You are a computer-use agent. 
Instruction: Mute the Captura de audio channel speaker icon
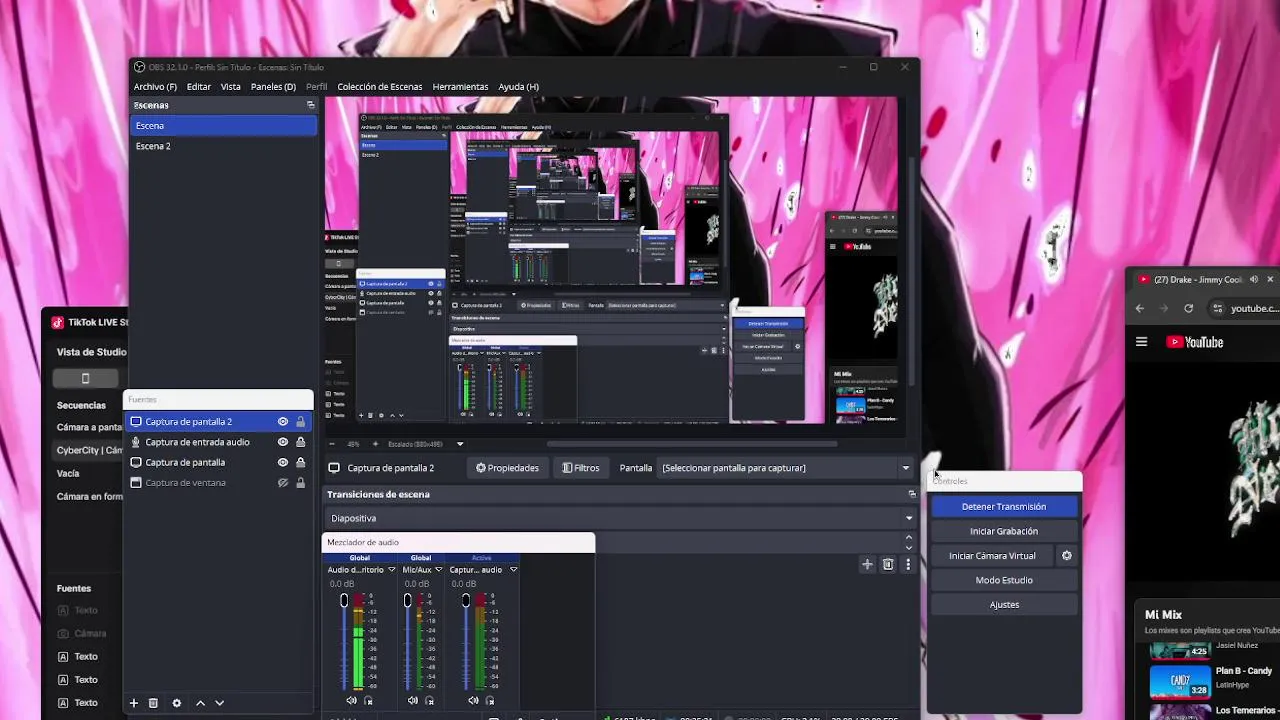(x=473, y=701)
